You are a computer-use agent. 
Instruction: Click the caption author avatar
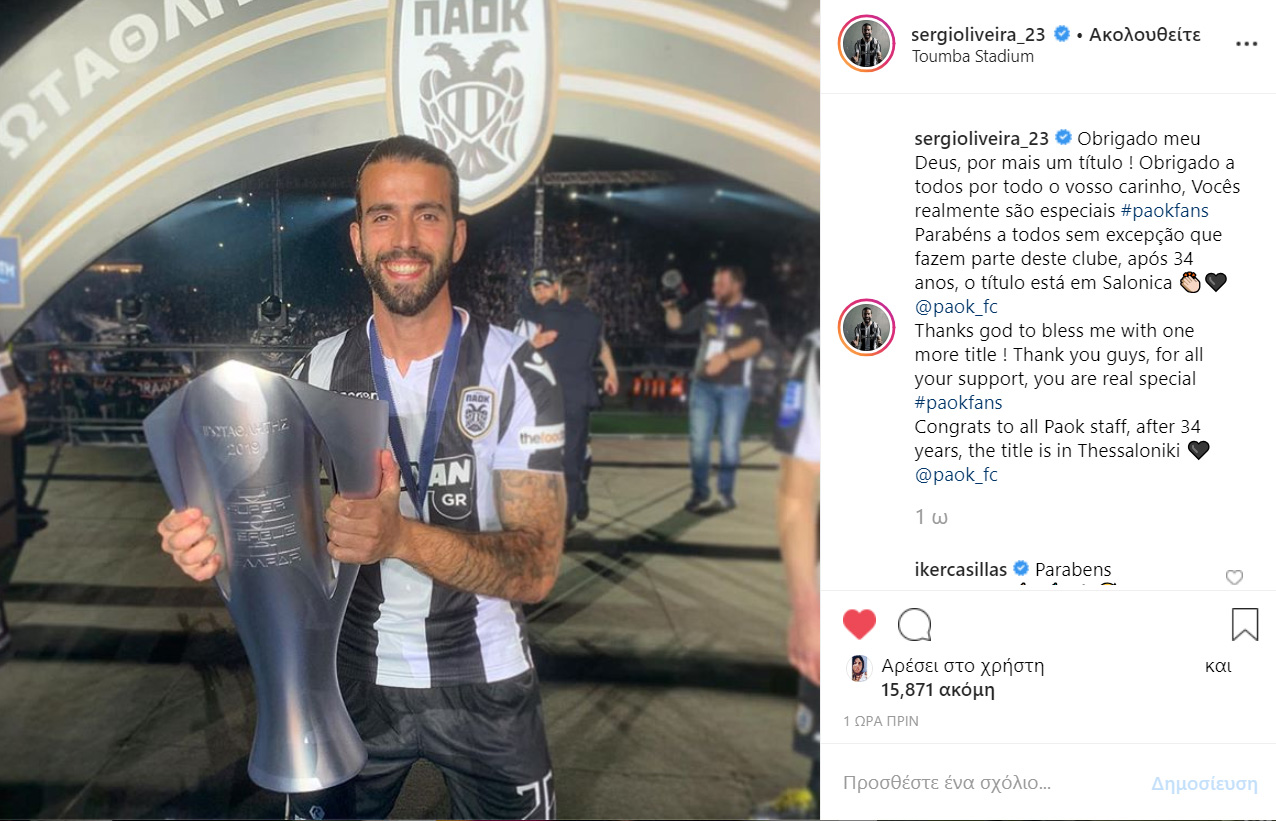click(866, 327)
